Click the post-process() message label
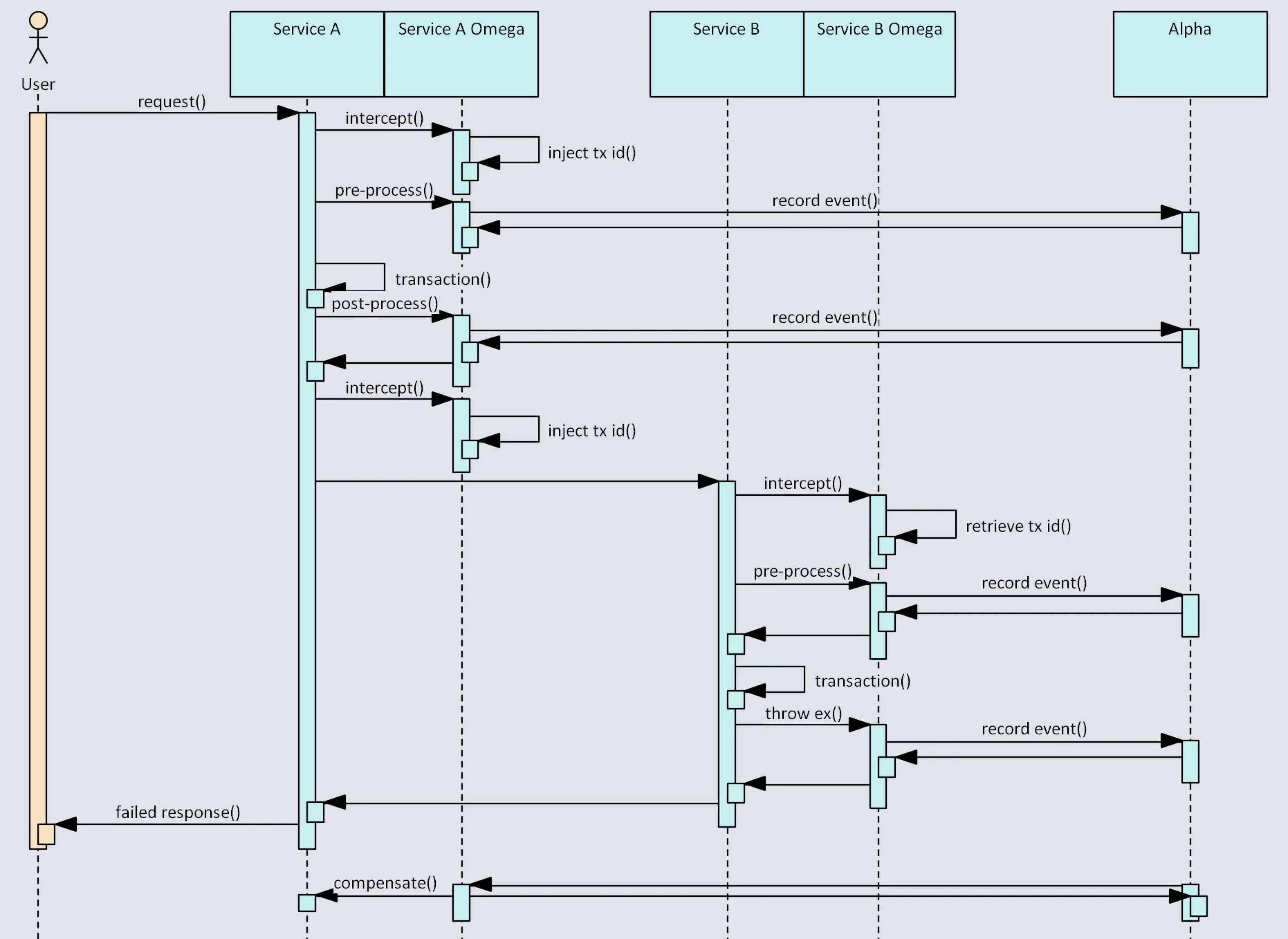The height and width of the screenshot is (939, 1288). (385, 304)
